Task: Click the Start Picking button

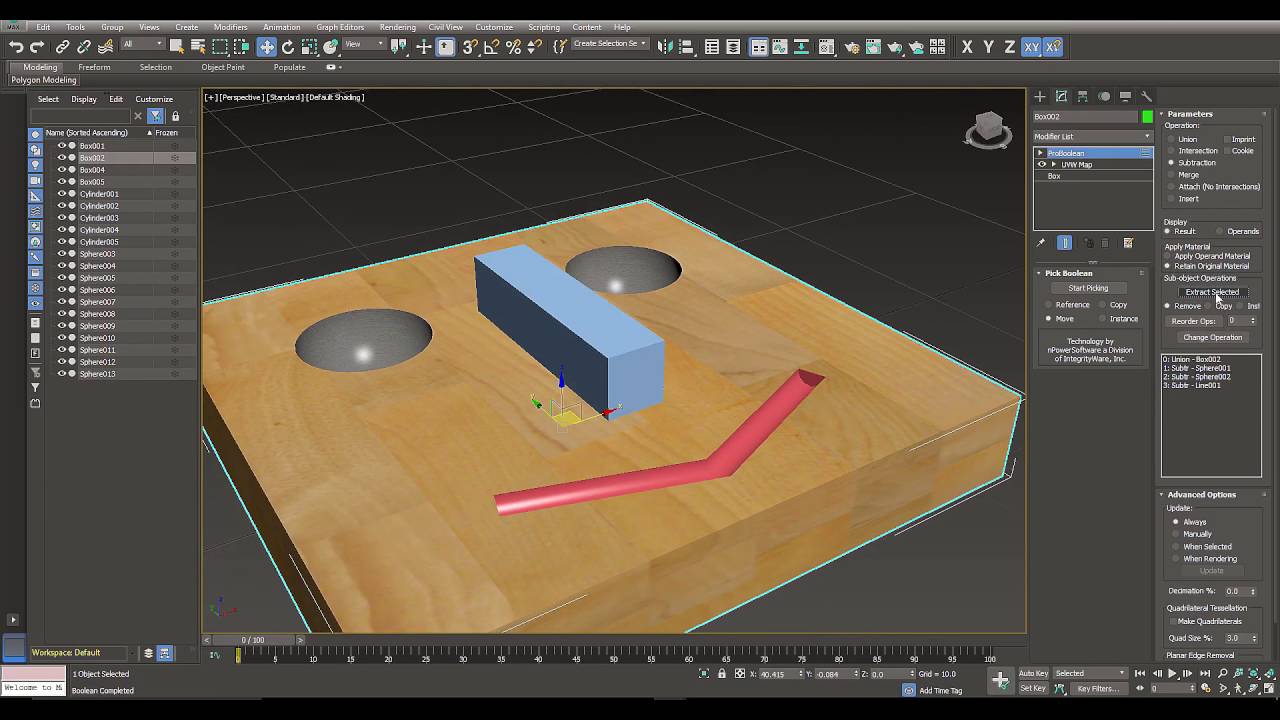Action: pyautogui.click(x=1088, y=288)
